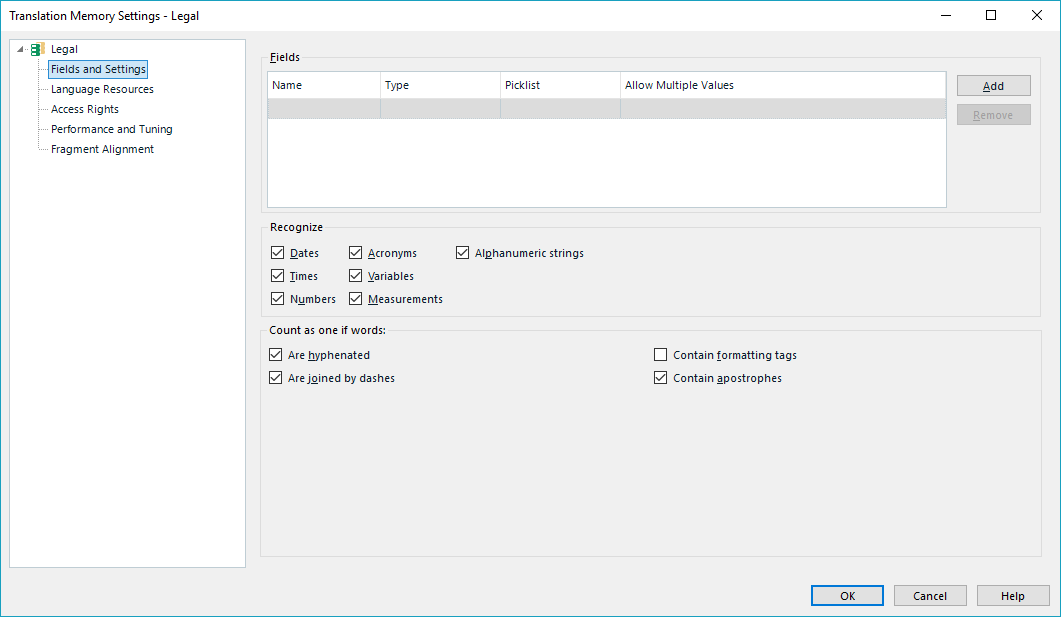
Task: Collapse the Legal tree node
Action: click(20, 49)
